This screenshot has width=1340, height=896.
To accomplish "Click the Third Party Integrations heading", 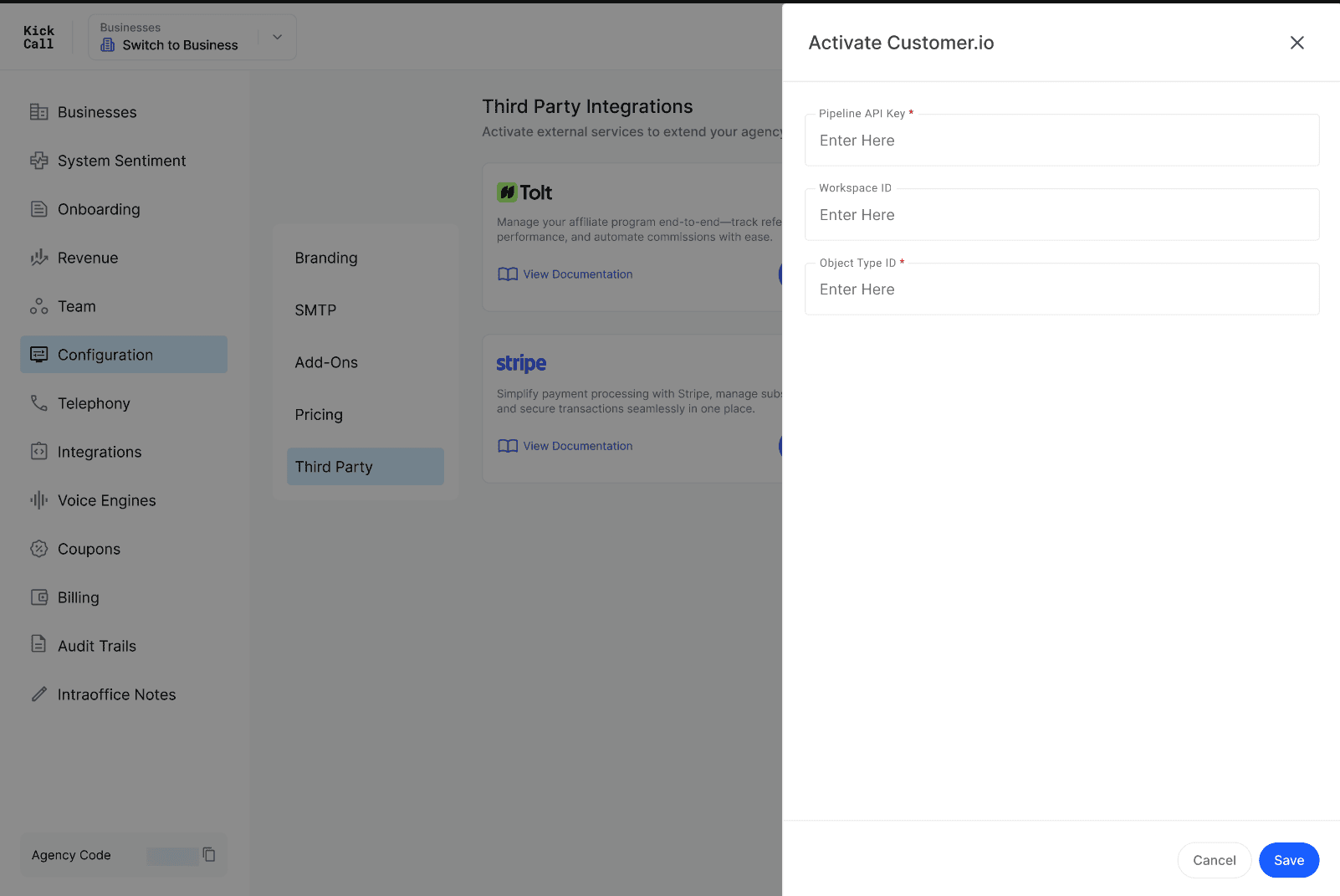I will (587, 106).
